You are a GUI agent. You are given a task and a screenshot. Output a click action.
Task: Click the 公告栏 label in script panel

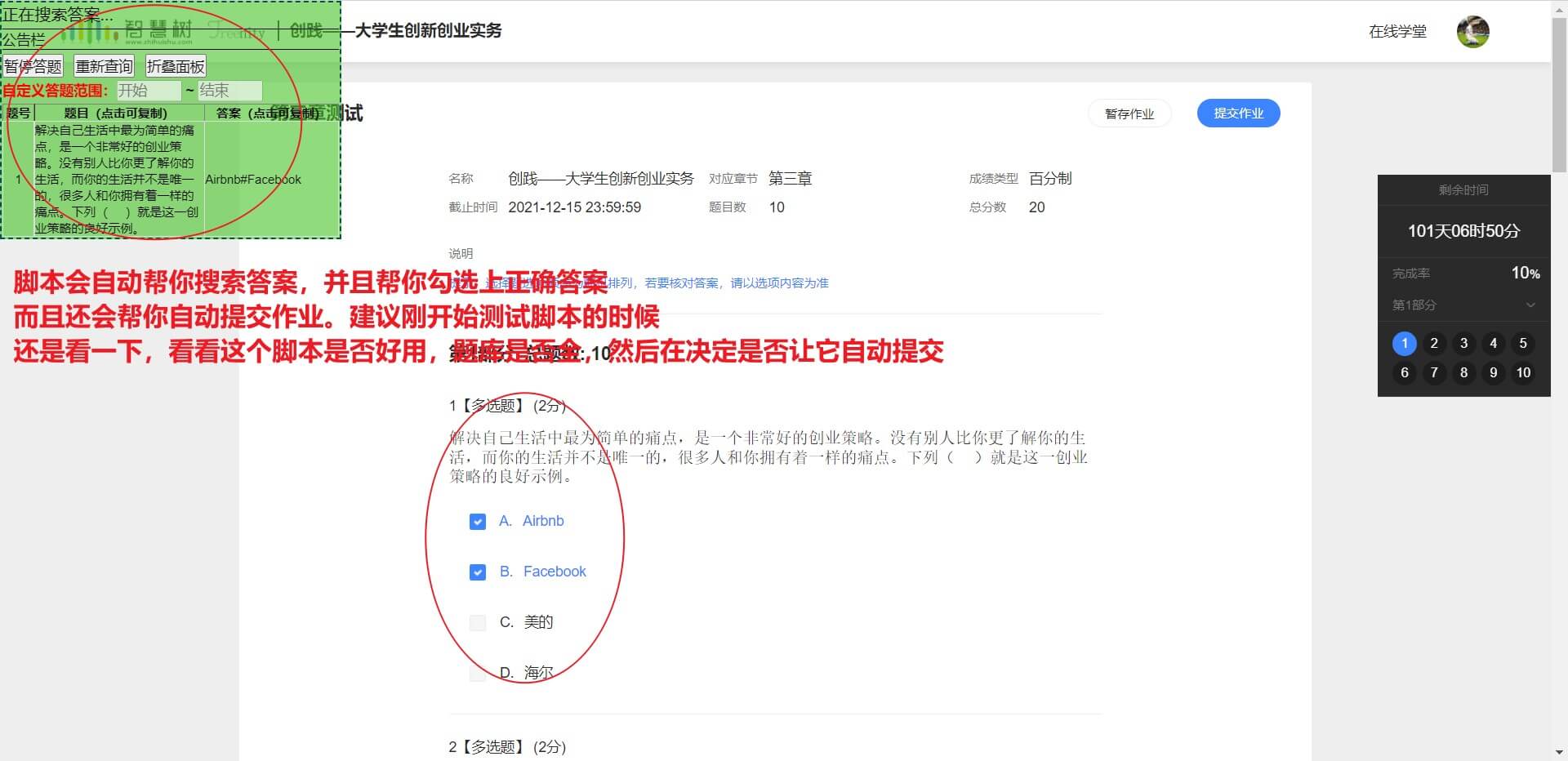[24, 40]
